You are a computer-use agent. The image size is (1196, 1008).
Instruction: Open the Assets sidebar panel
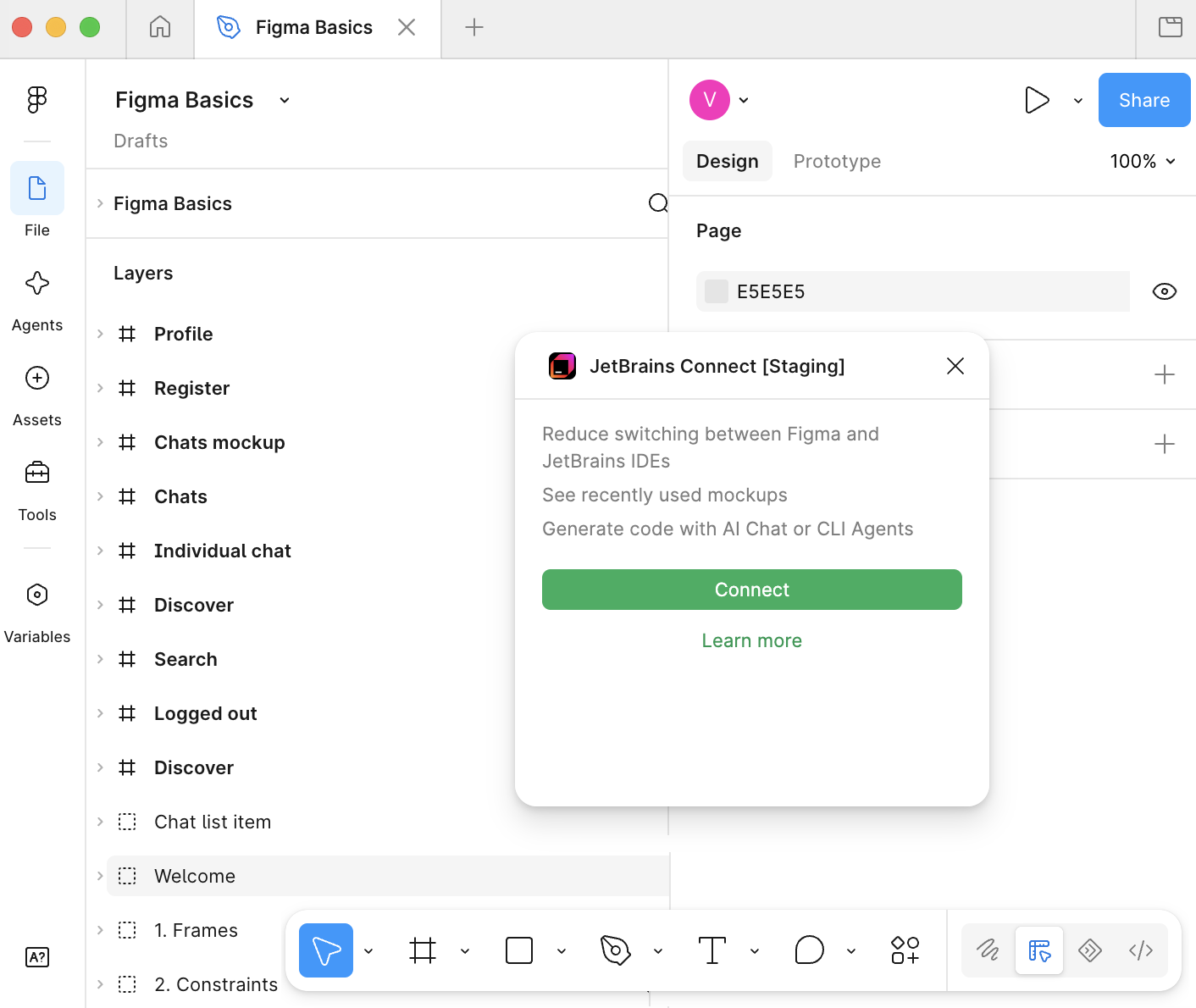[37, 378]
